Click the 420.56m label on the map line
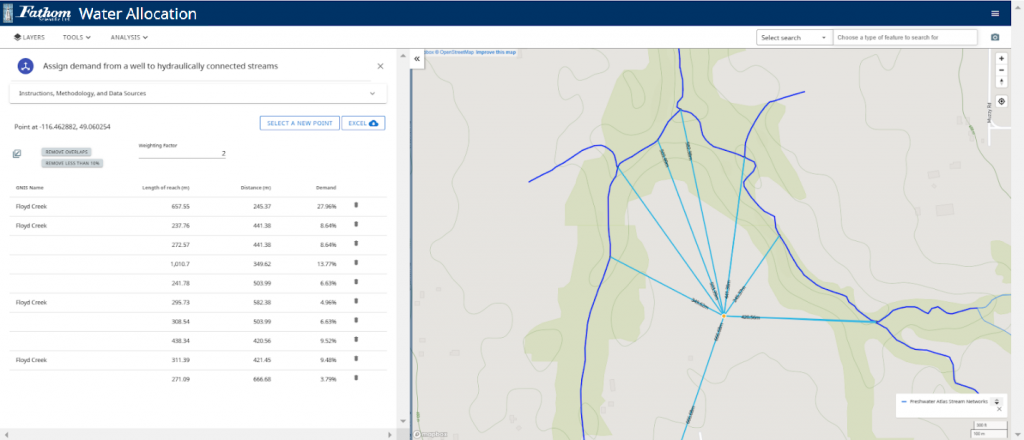 pos(752,317)
